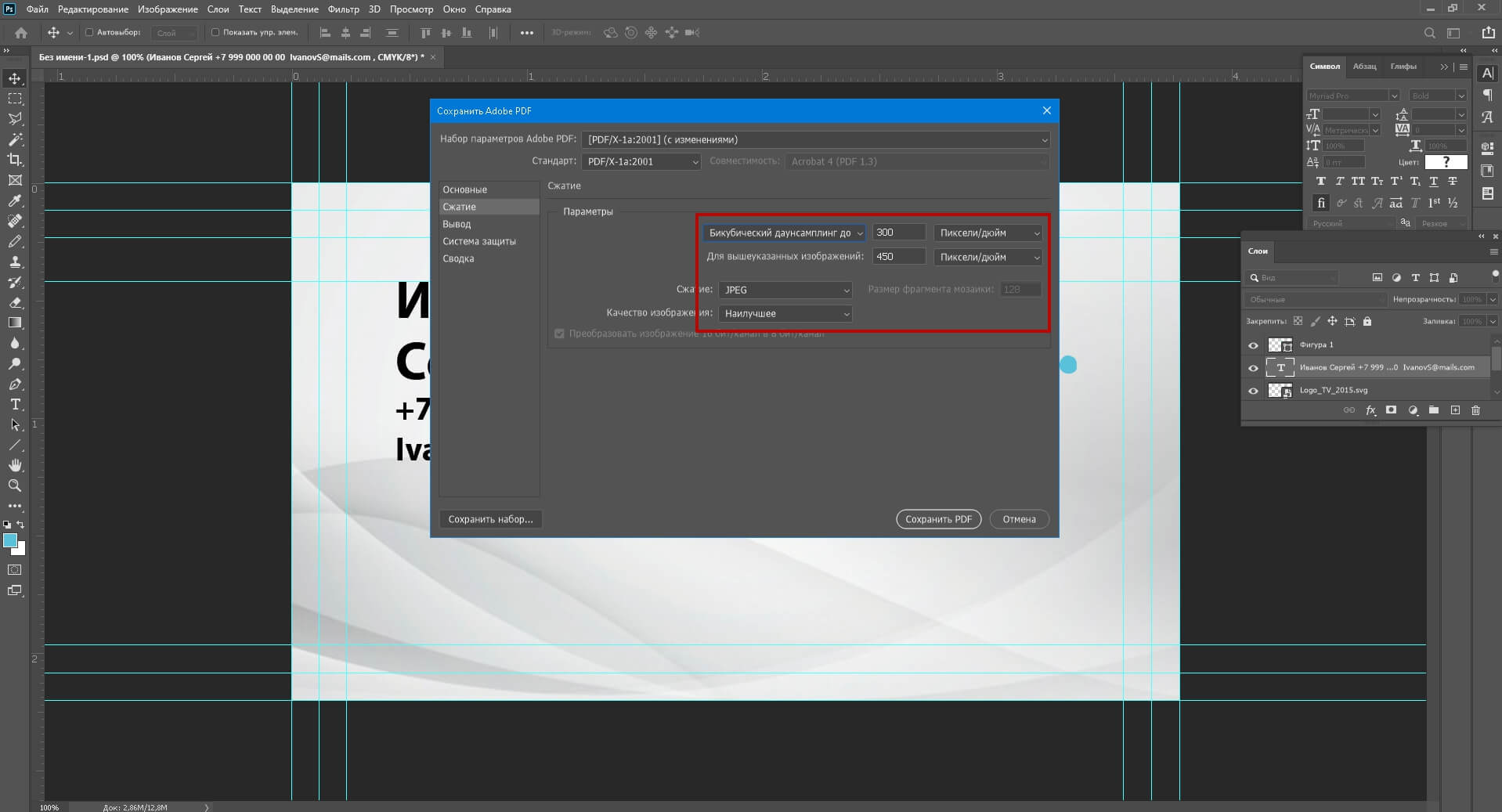
Task: Click the downsampling 300 value field
Action: (899, 233)
